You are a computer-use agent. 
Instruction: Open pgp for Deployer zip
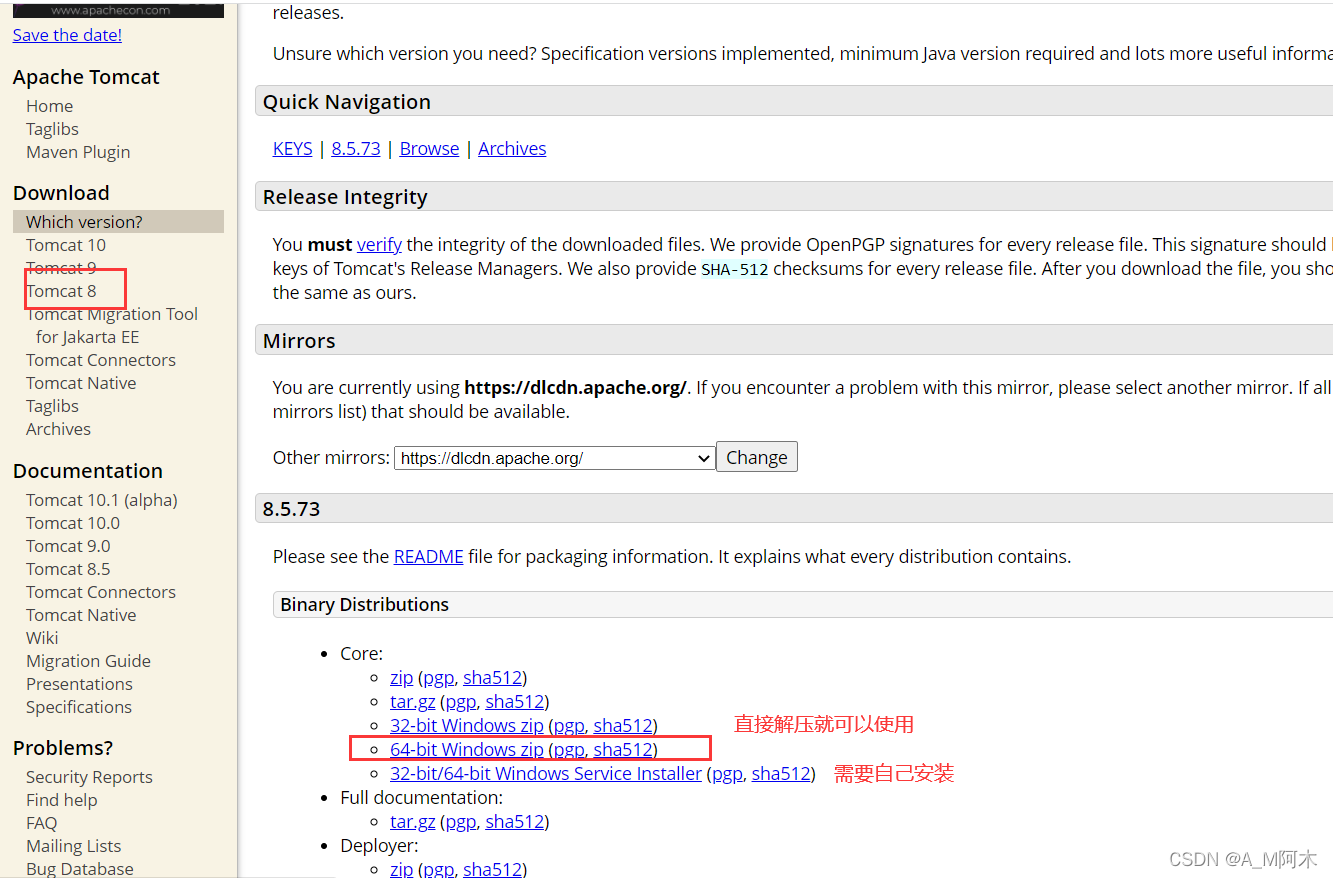point(439,869)
